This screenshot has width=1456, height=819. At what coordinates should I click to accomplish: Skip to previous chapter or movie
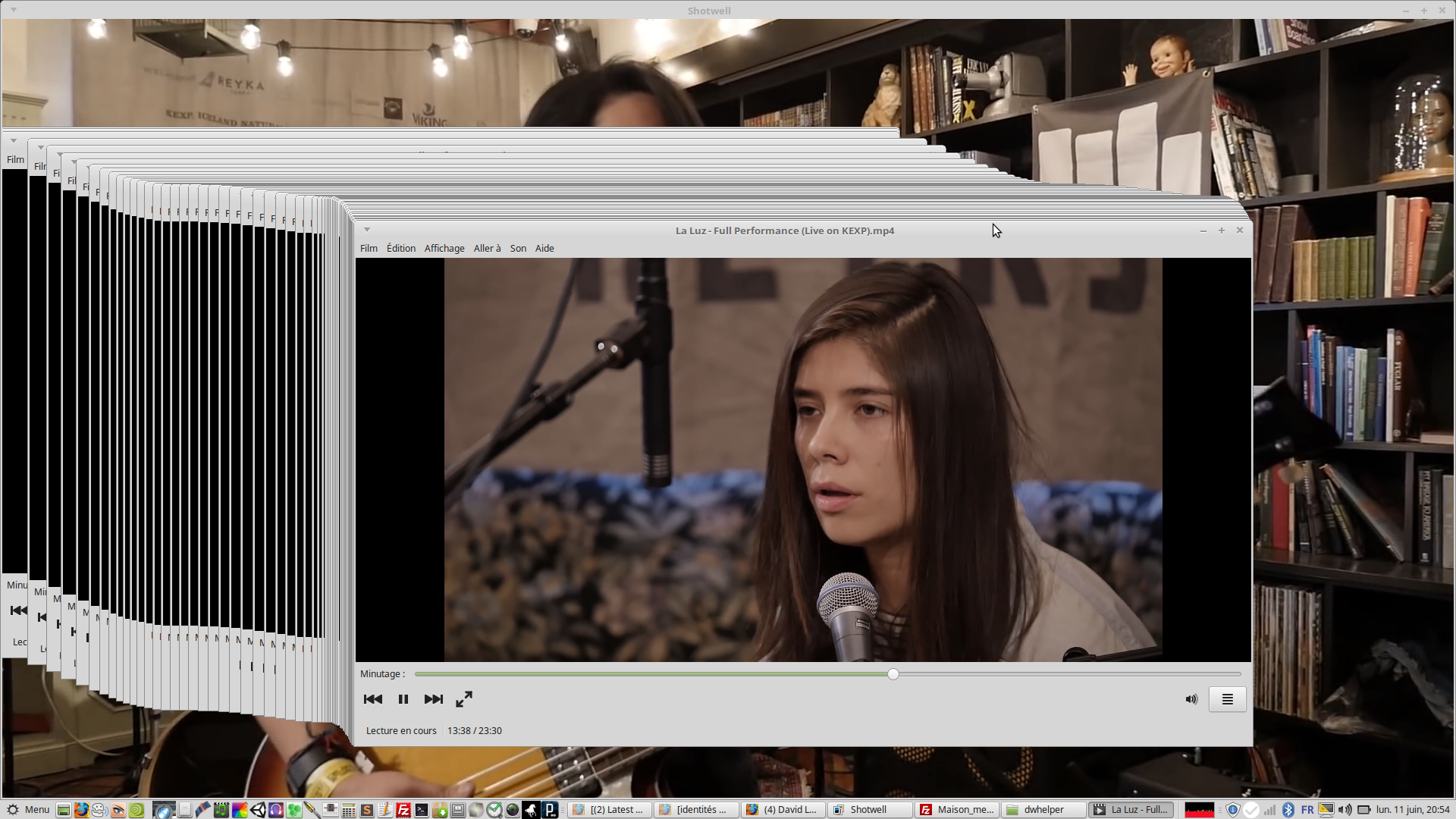click(373, 699)
